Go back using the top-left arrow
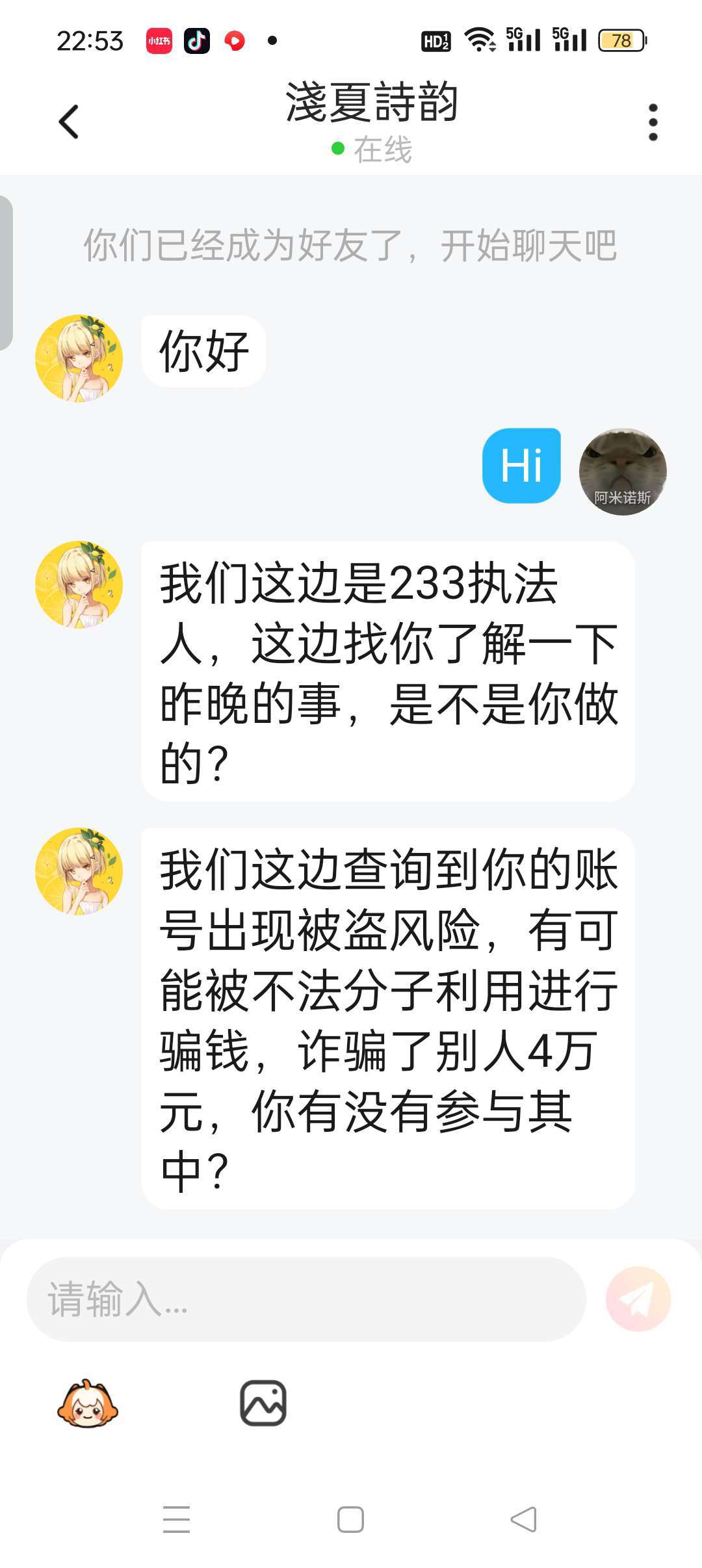702x1568 pixels. (x=68, y=122)
